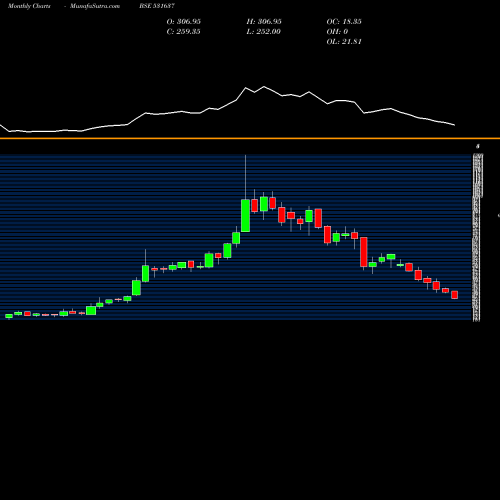
Task: Click the MunafaSutra.com label
Action: tap(95, 6)
